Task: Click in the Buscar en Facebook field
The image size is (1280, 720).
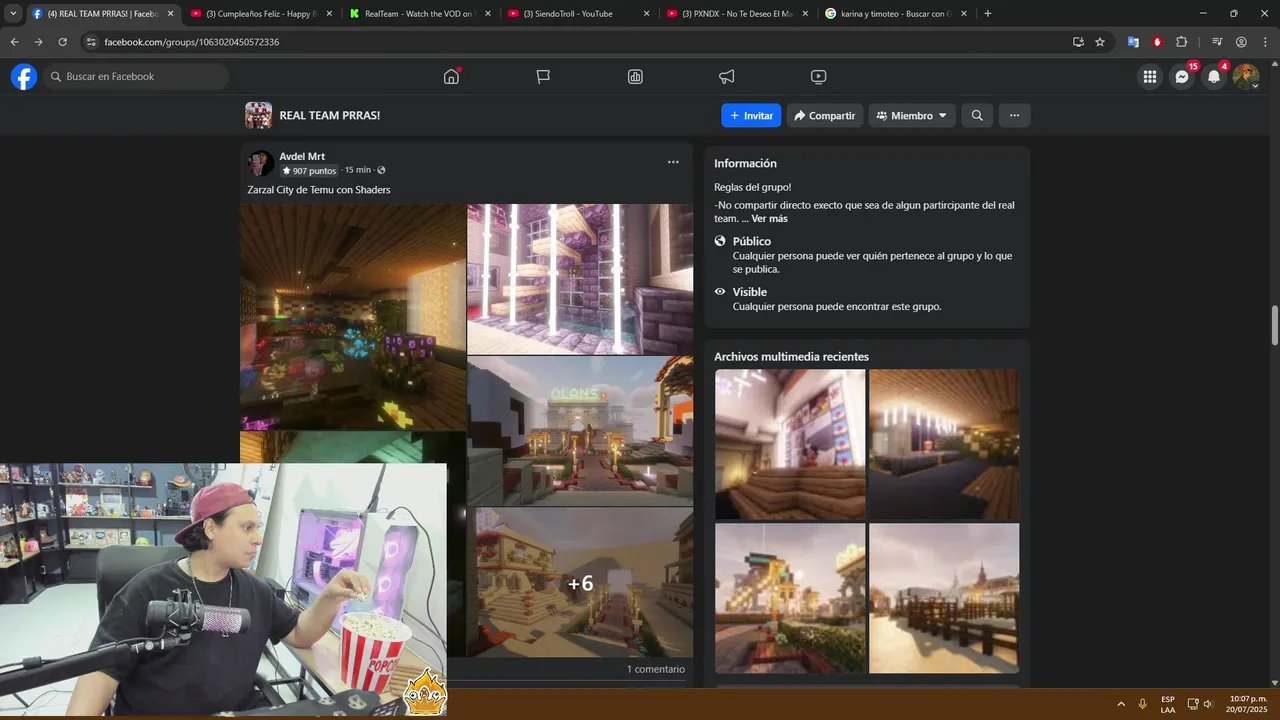Action: (136, 76)
